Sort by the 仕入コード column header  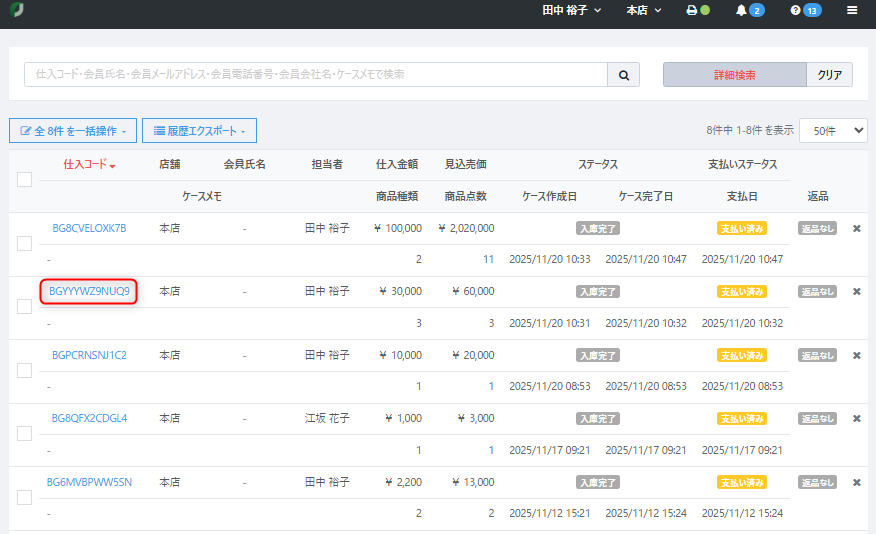(x=89, y=164)
